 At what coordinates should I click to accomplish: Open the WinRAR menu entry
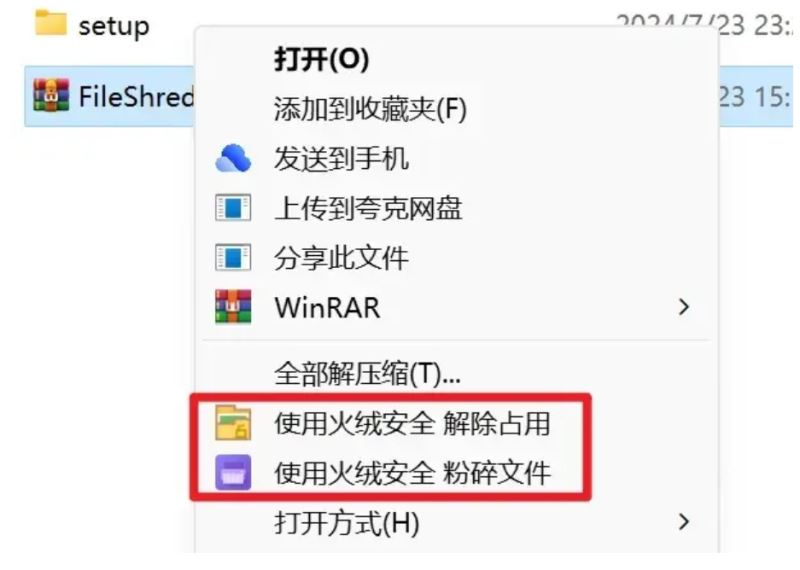[328, 307]
